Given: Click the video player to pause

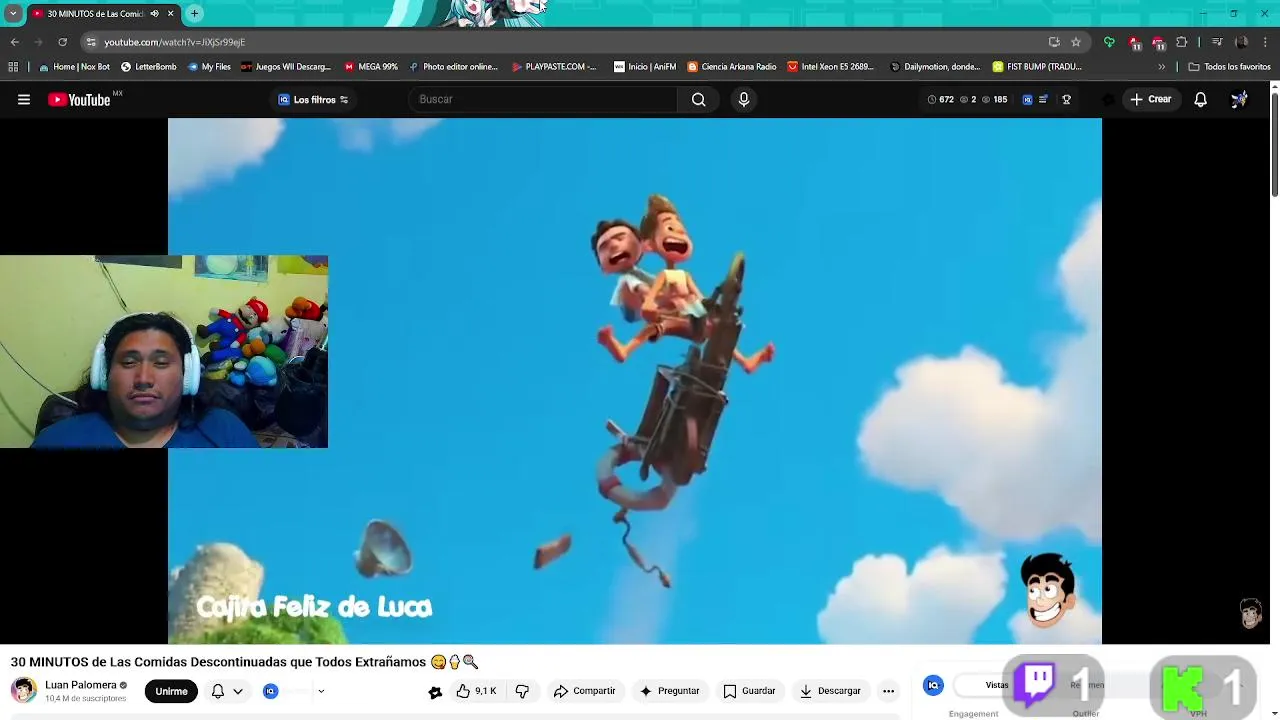Looking at the screenshot, I should pos(635,381).
